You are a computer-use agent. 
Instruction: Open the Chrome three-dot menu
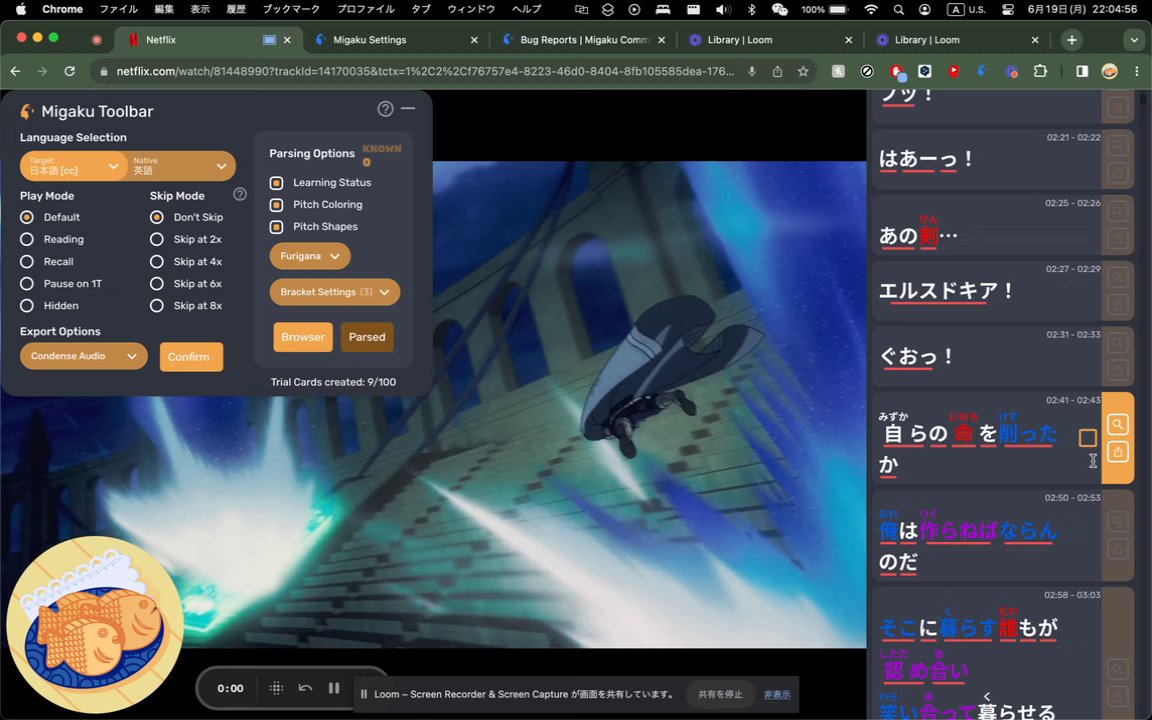[1137, 71]
